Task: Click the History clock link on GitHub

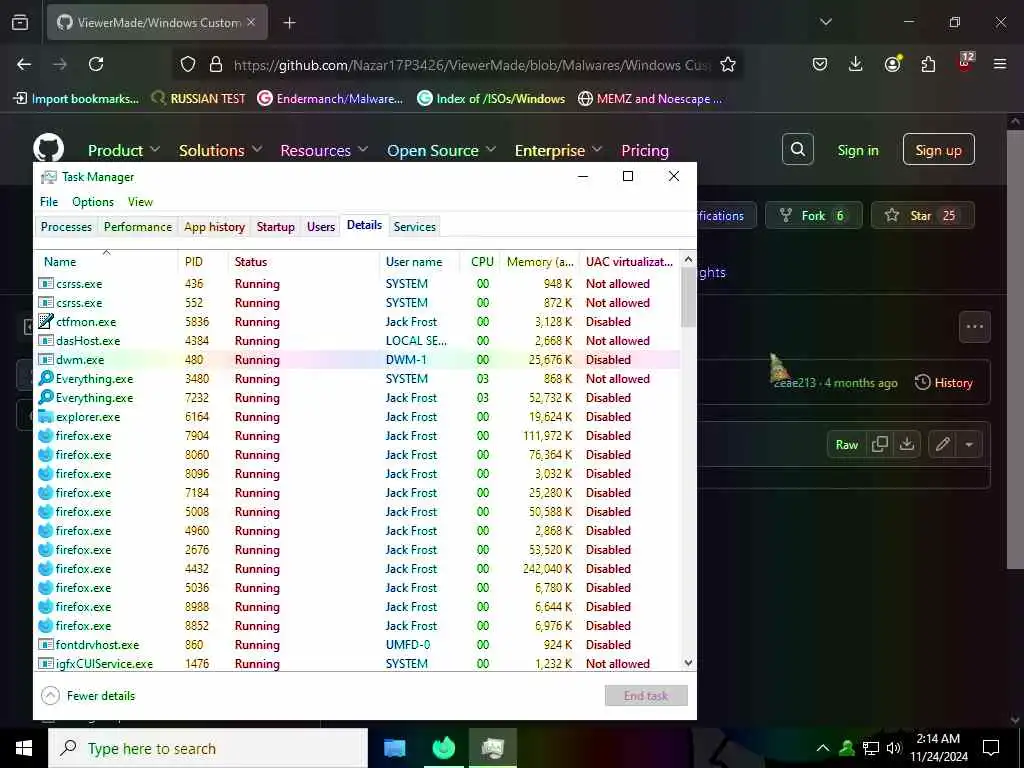Action: (944, 383)
